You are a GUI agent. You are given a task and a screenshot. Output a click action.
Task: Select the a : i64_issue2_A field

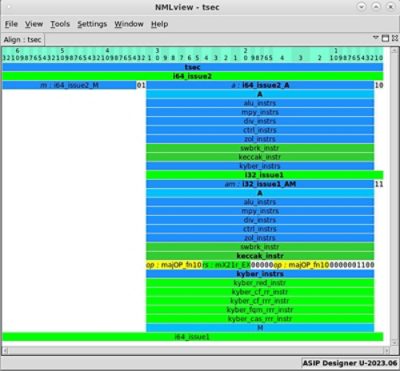pyautogui.click(x=260, y=85)
